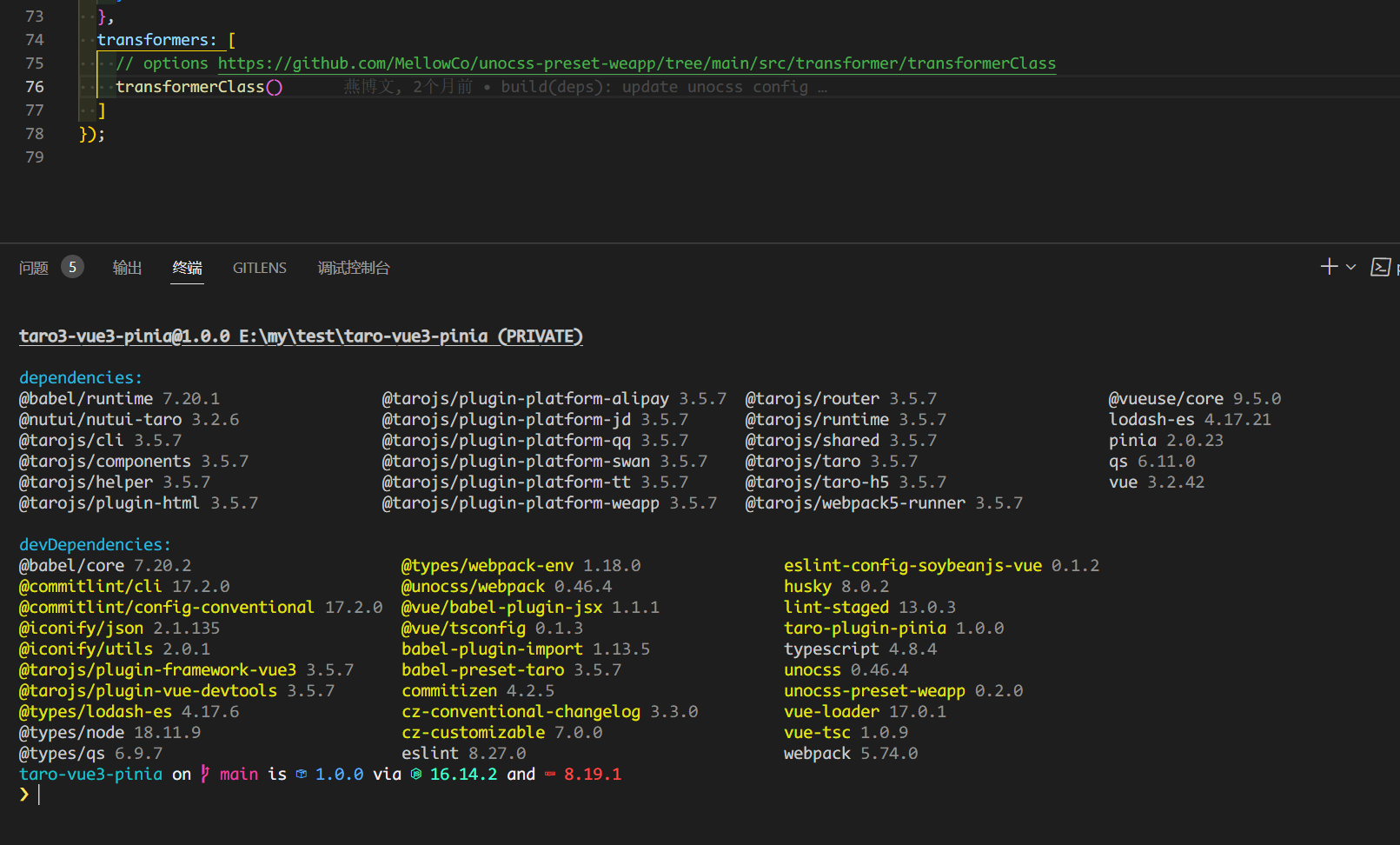
Task: Open a new terminal with the plus icon
Action: pos(1329,267)
